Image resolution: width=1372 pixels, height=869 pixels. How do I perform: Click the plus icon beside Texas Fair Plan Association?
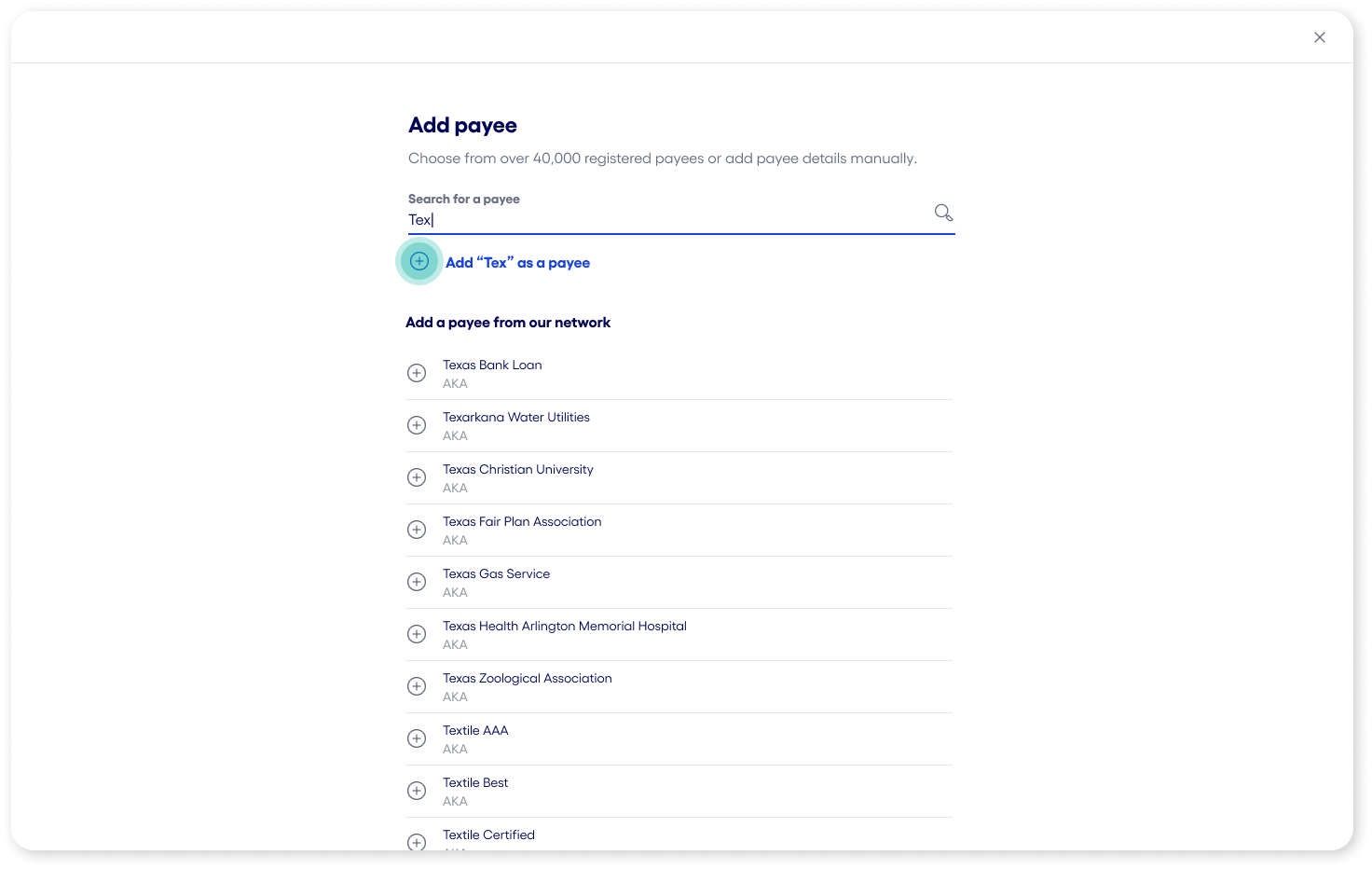(x=417, y=530)
